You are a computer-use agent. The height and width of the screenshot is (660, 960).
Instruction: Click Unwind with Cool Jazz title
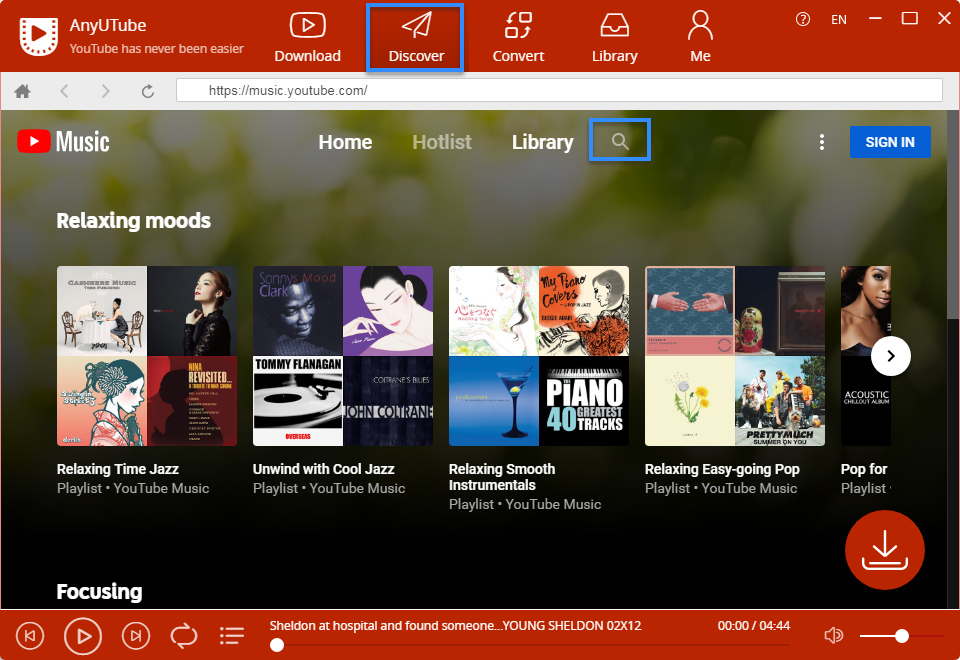pos(323,469)
